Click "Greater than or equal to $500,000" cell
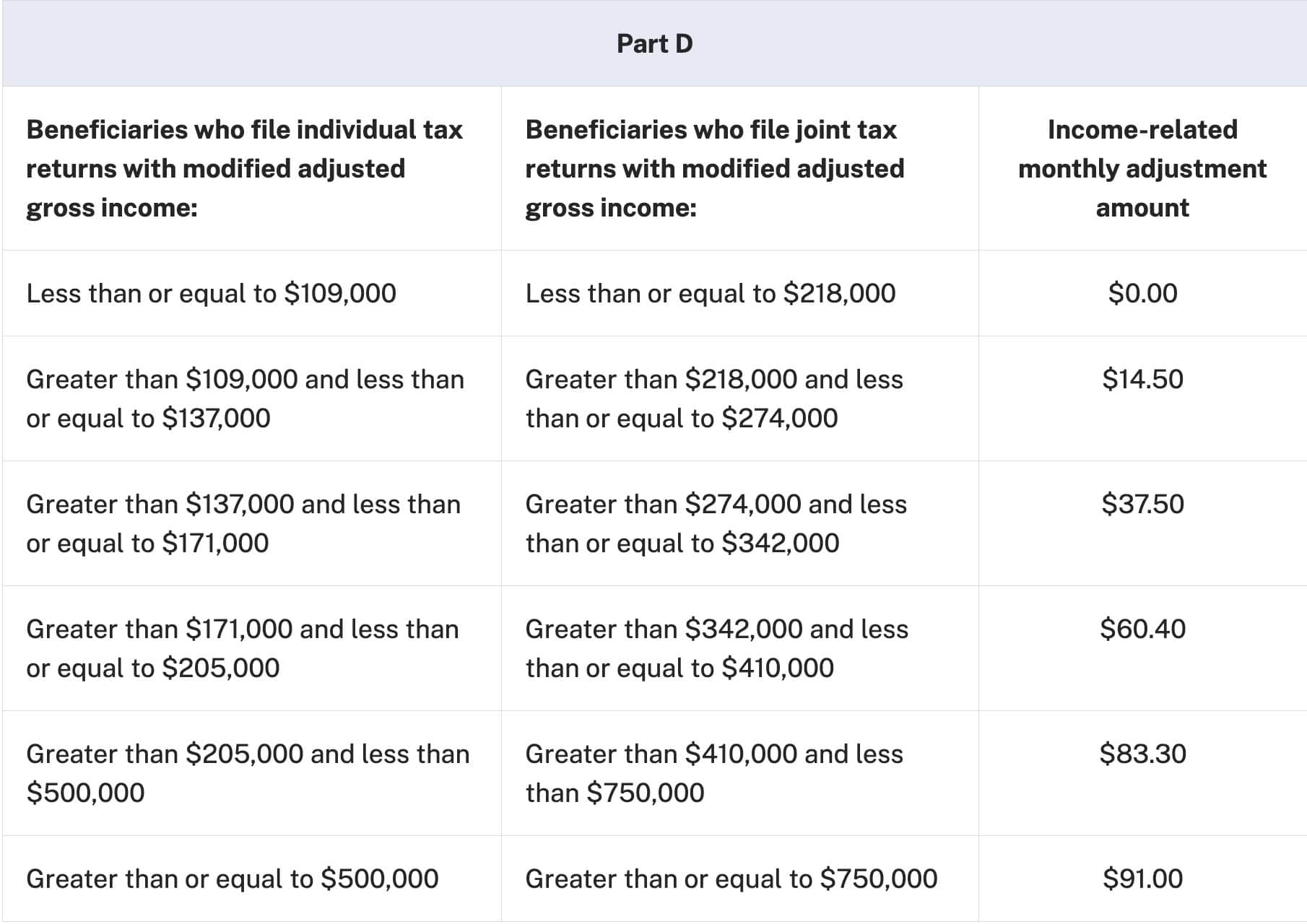Image resolution: width=1307 pixels, height=924 pixels. [232, 879]
